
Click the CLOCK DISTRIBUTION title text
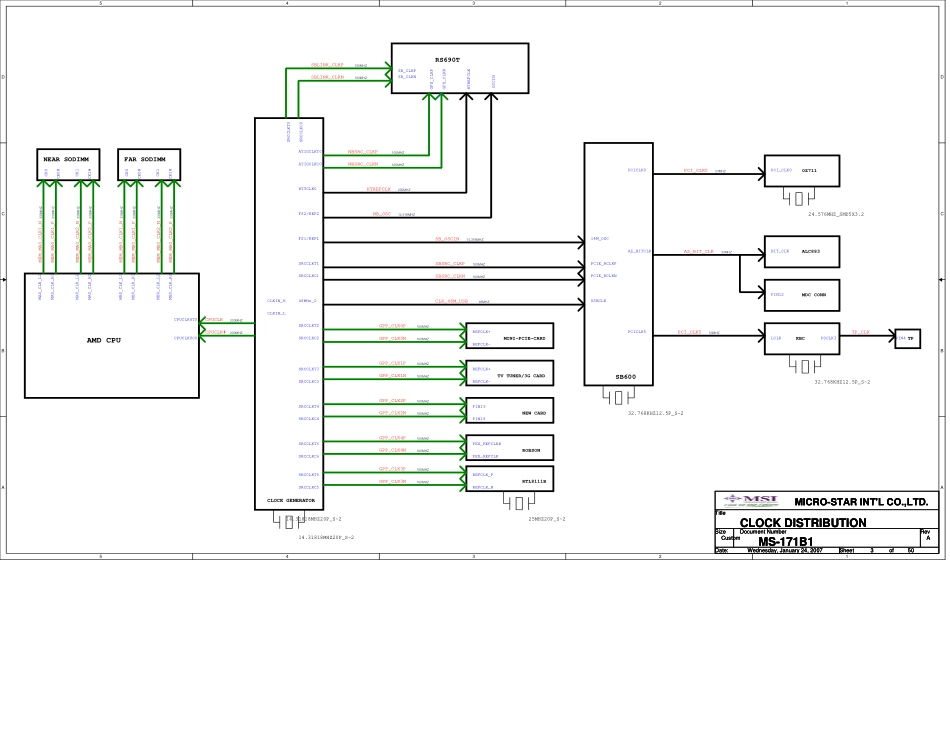click(802, 522)
